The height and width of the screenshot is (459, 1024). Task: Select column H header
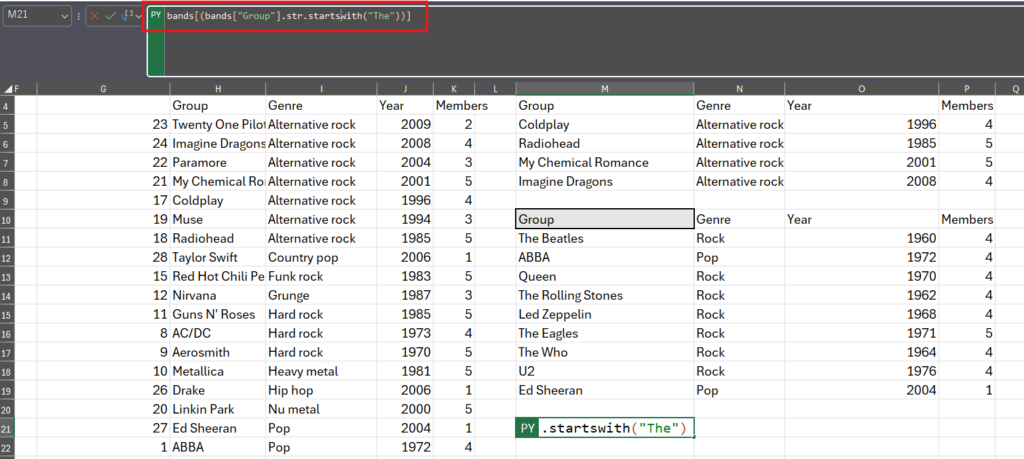tap(217, 88)
